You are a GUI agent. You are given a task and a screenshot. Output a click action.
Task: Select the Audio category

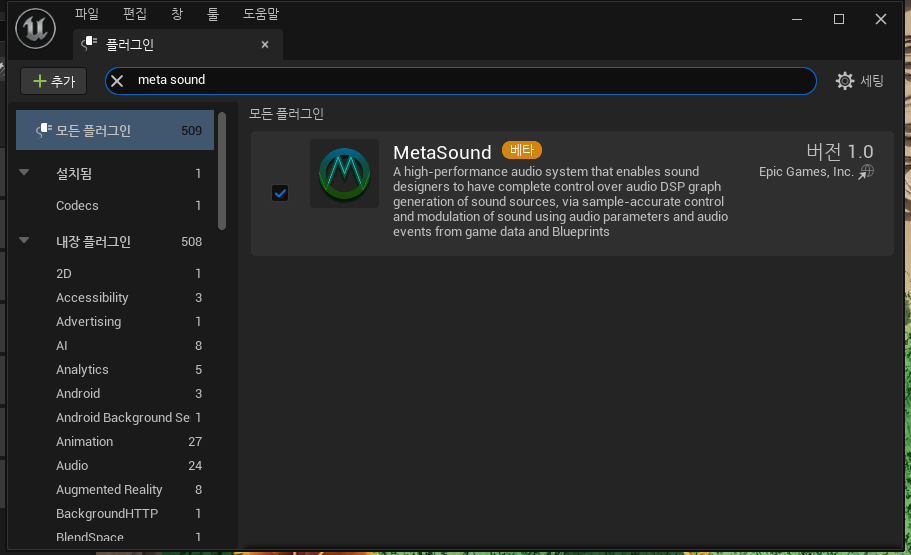(x=115, y=466)
